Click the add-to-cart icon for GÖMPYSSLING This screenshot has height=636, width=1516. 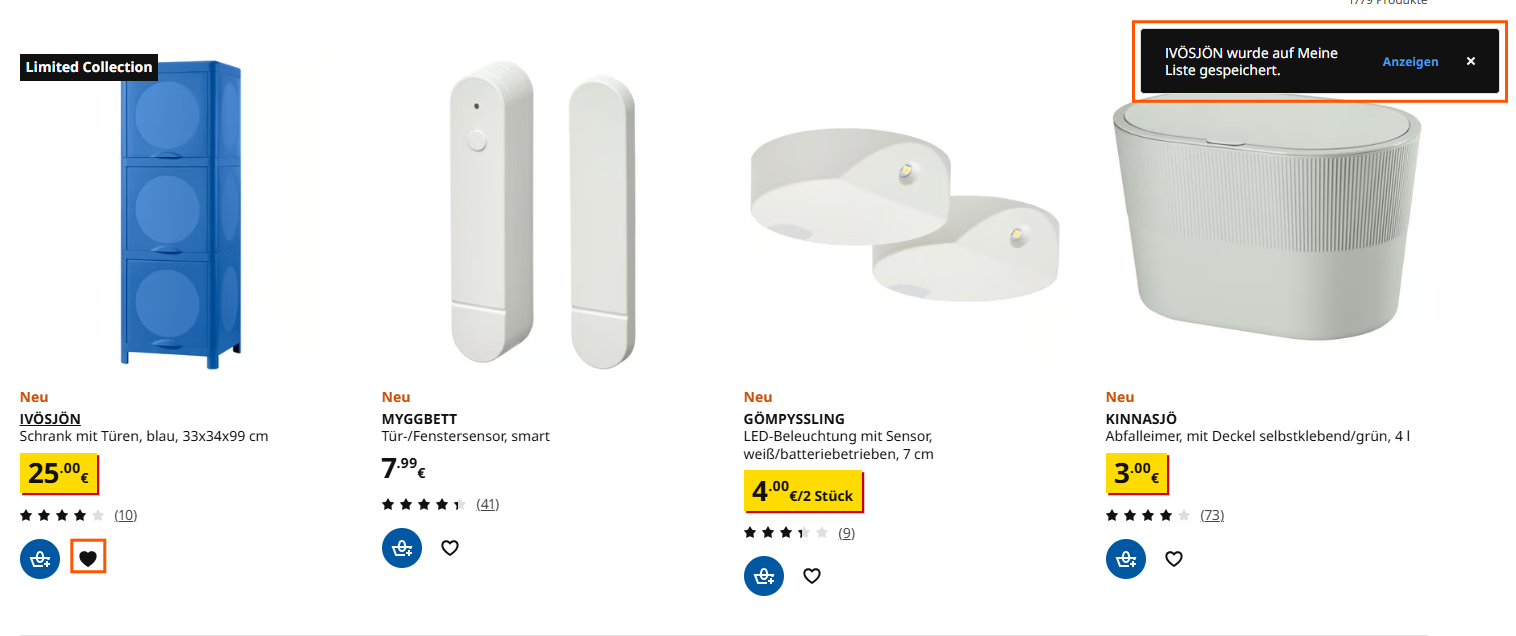[763, 575]
